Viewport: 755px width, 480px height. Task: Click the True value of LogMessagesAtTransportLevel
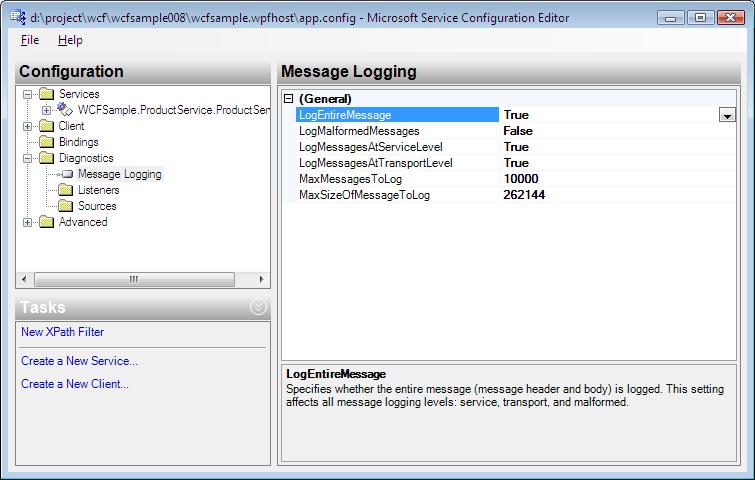(516, 163)
